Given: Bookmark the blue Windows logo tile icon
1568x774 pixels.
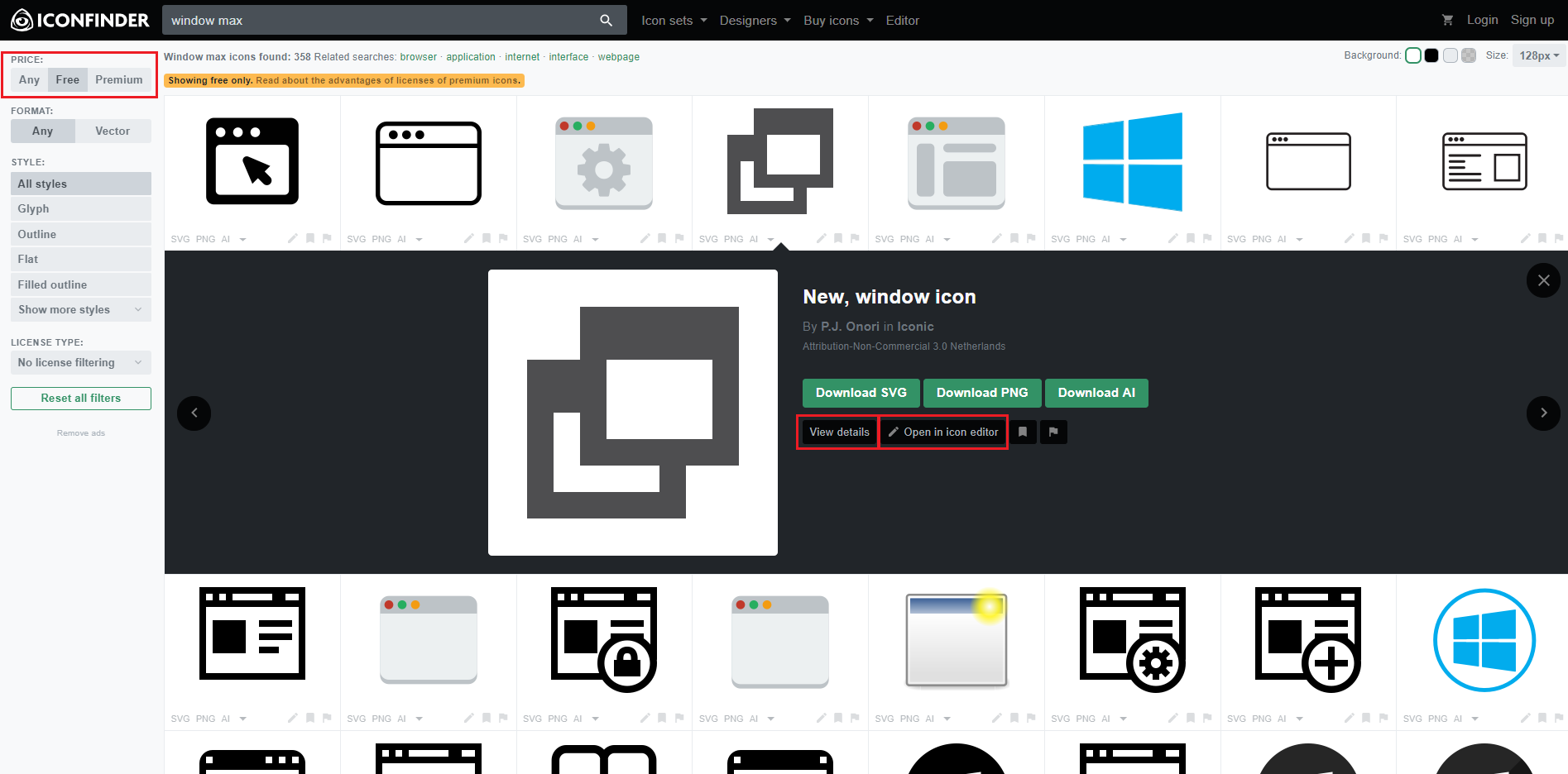Looking at the screenshot, I should click(1190, 238).
